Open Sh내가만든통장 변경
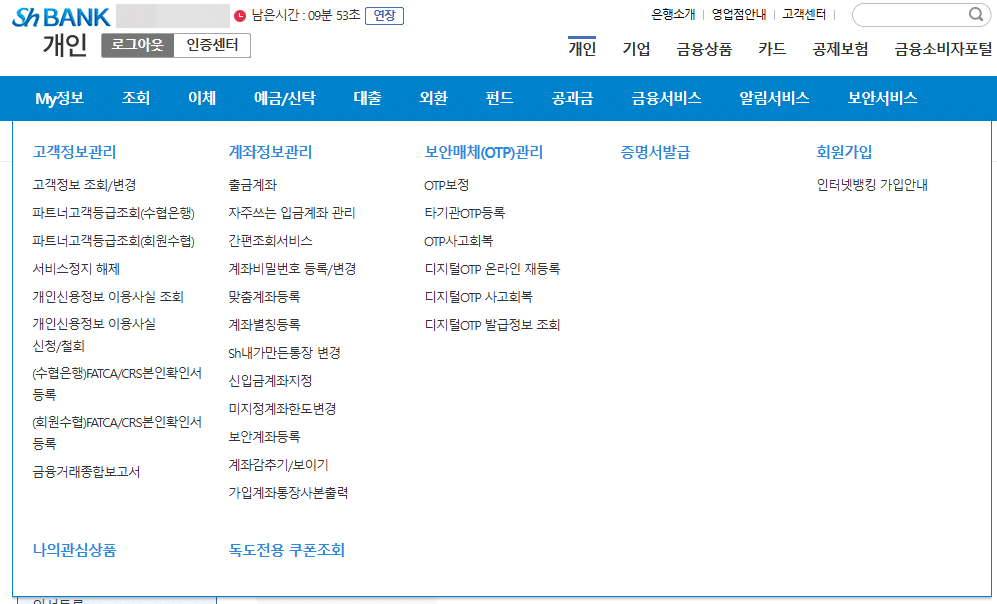Viewport: 997px width, 604px height. pyautogui.click(x=284, y=353)
